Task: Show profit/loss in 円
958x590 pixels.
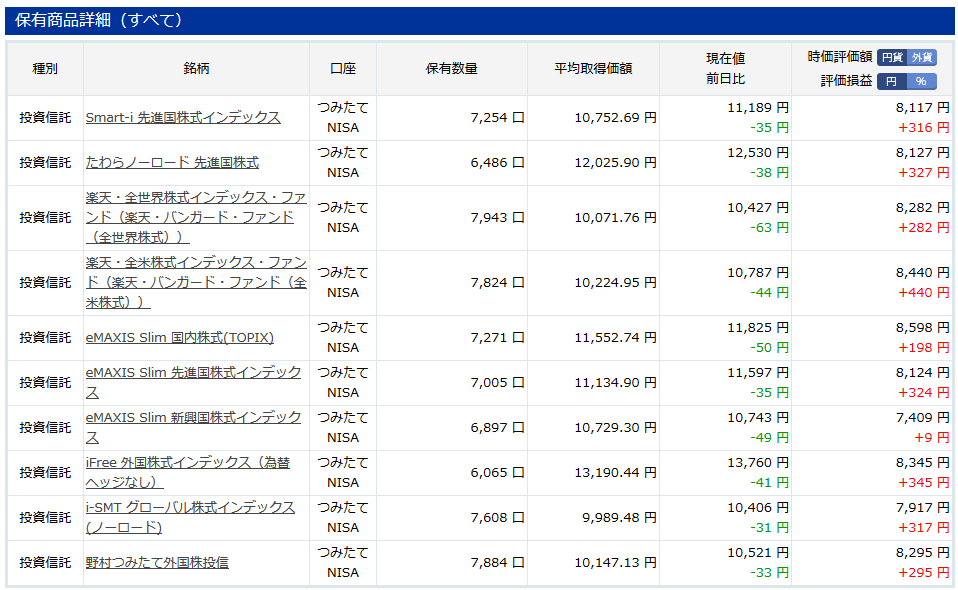Action: pyautogui.click(x=892, y=81)
